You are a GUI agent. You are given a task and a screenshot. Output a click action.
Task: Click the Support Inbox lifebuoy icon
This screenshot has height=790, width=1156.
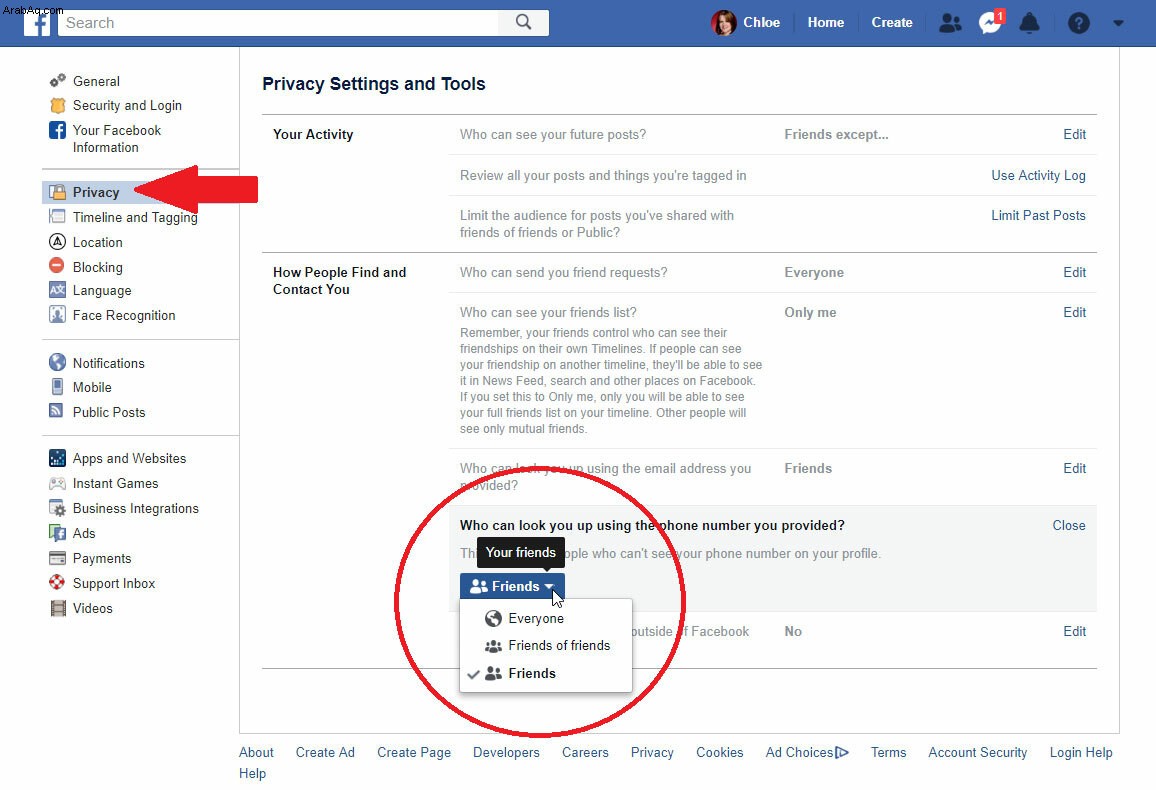pyautogui.click(x=57, y=582)
